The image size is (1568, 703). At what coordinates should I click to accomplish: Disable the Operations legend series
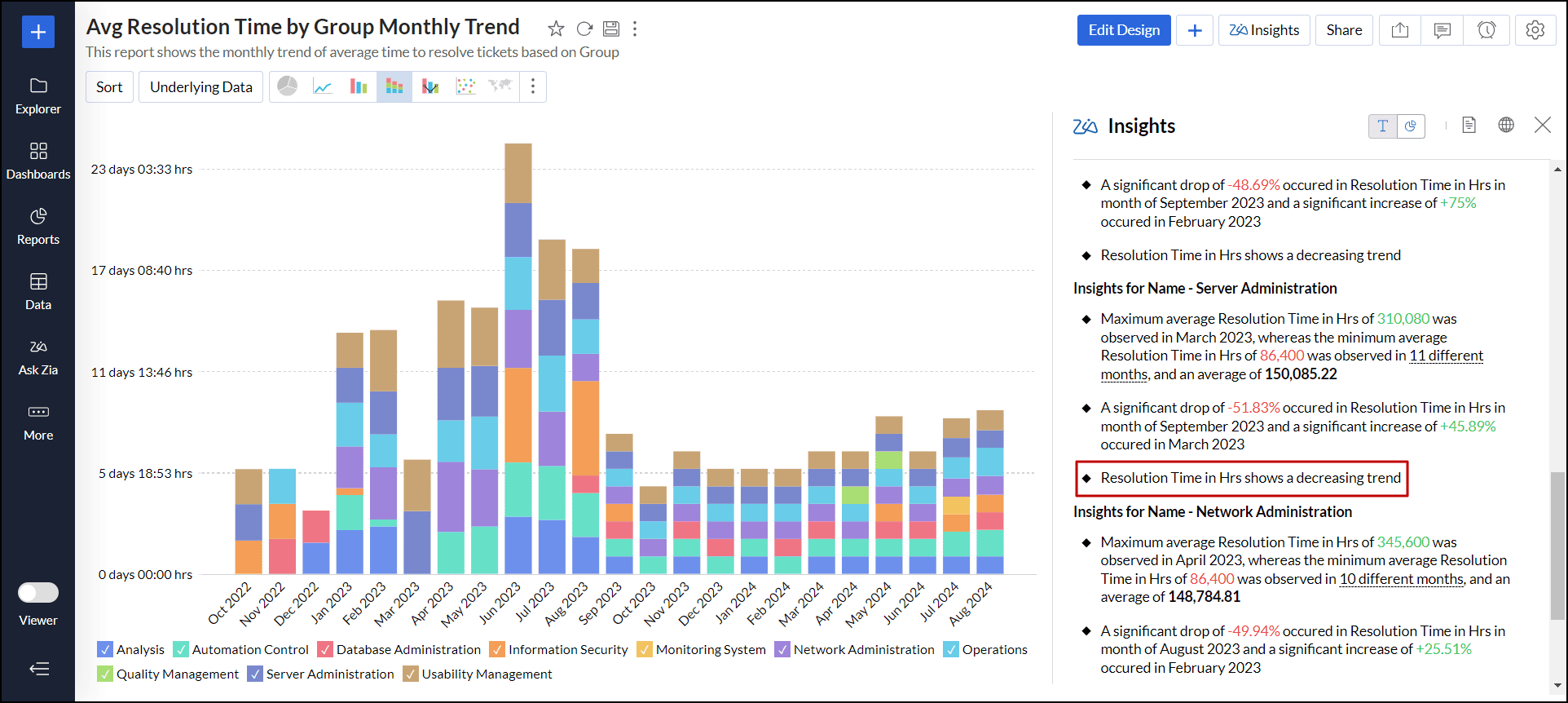[x=951, y=650]
